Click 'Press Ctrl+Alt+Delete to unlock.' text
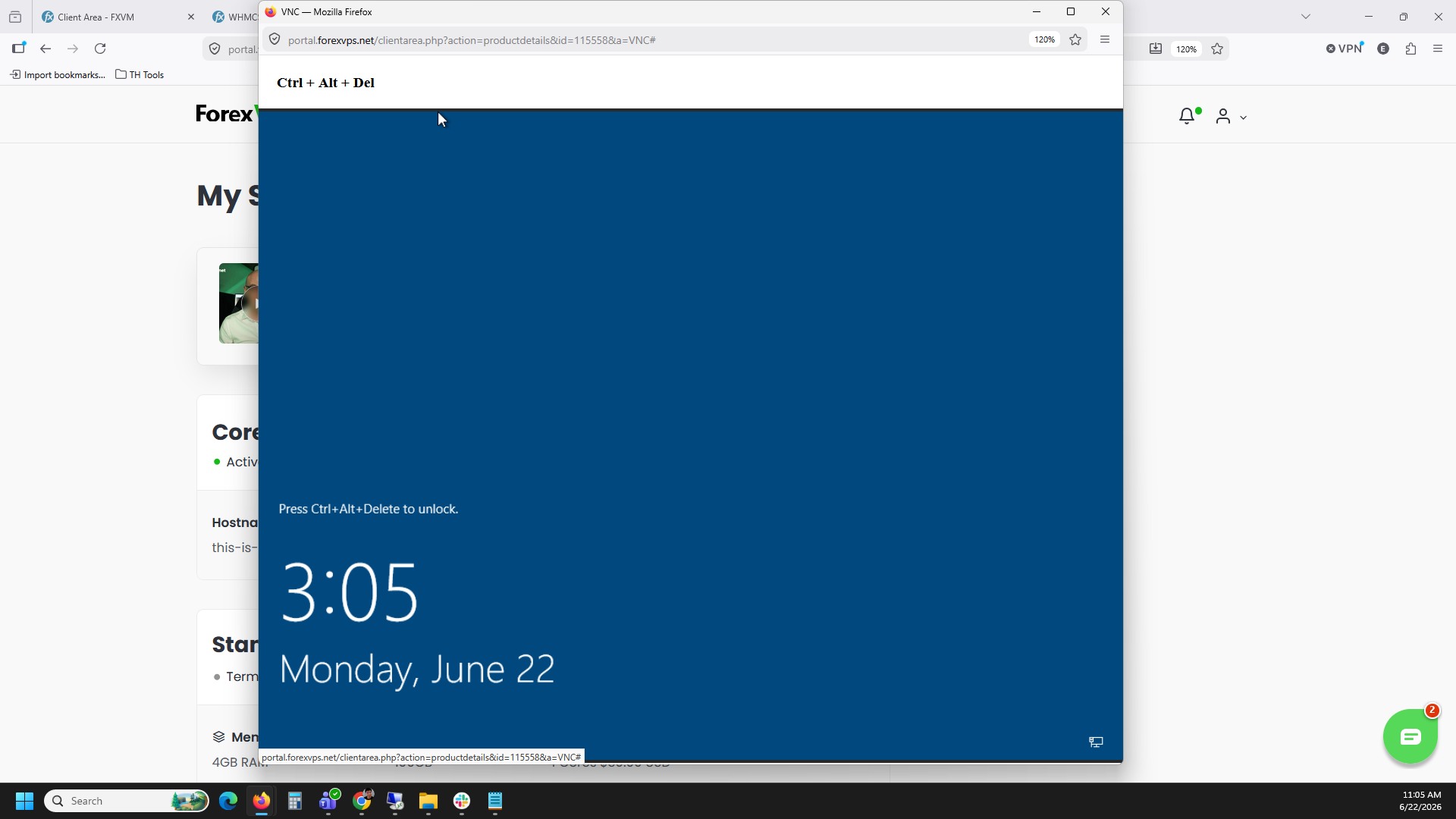The image size is (1456, 819). click(x=369, y=509)
